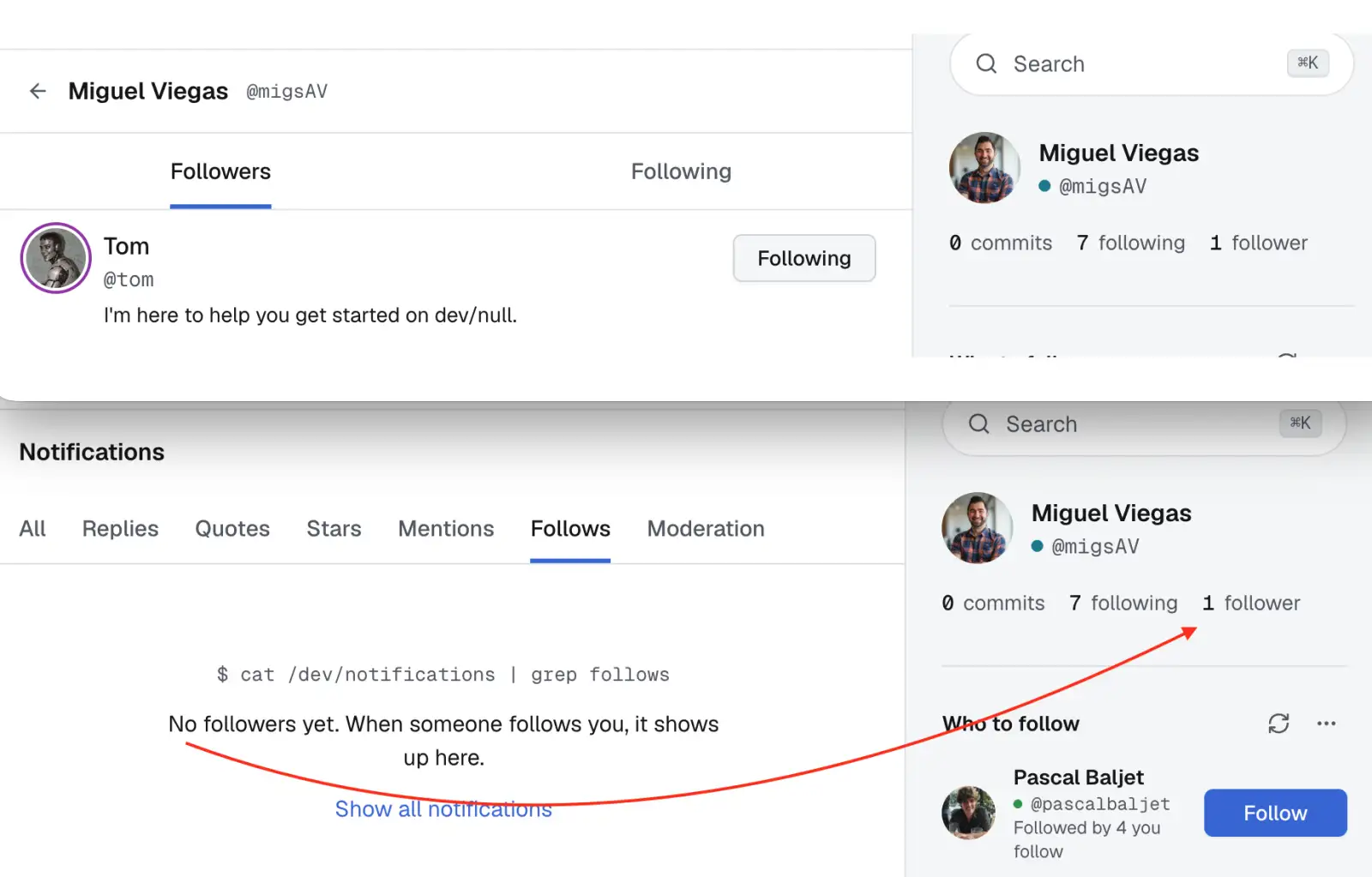
Task: Open Pascal Baljet's avatar
Action: (968, 813)
